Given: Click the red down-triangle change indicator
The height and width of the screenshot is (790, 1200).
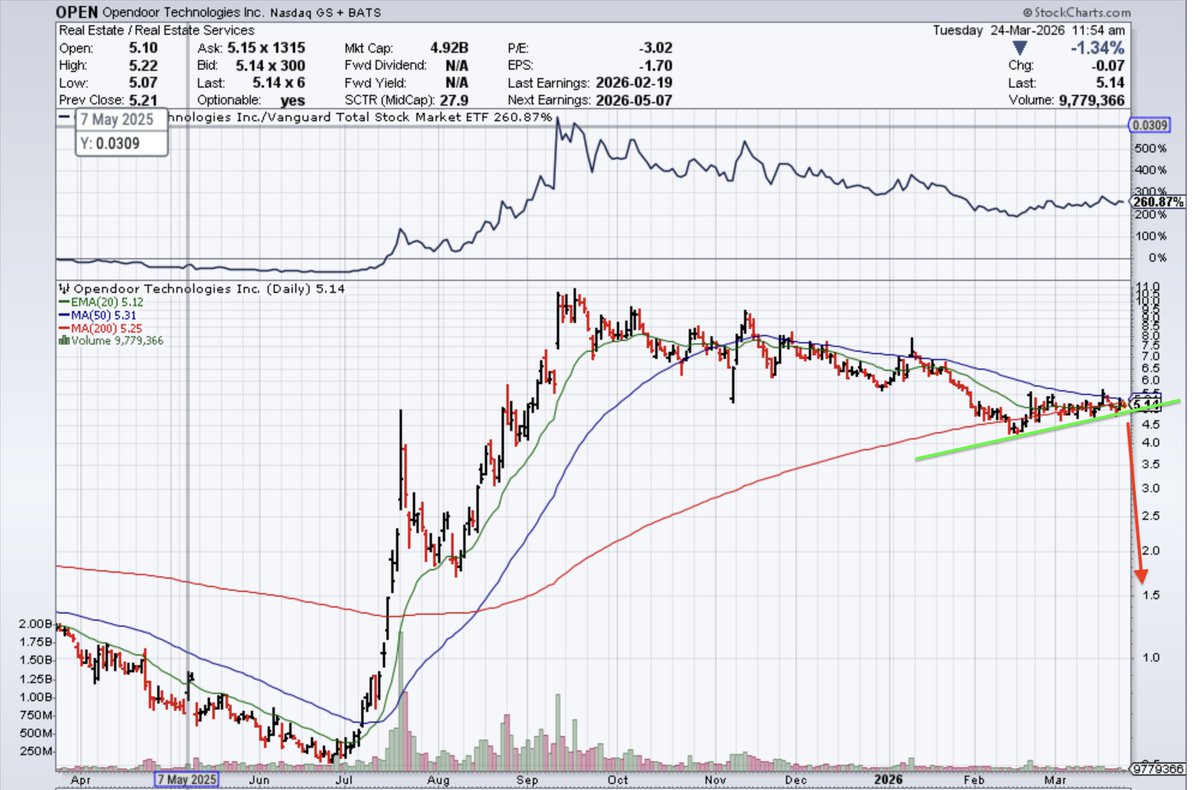Looking at the screenshot, I should point(1020,50).
